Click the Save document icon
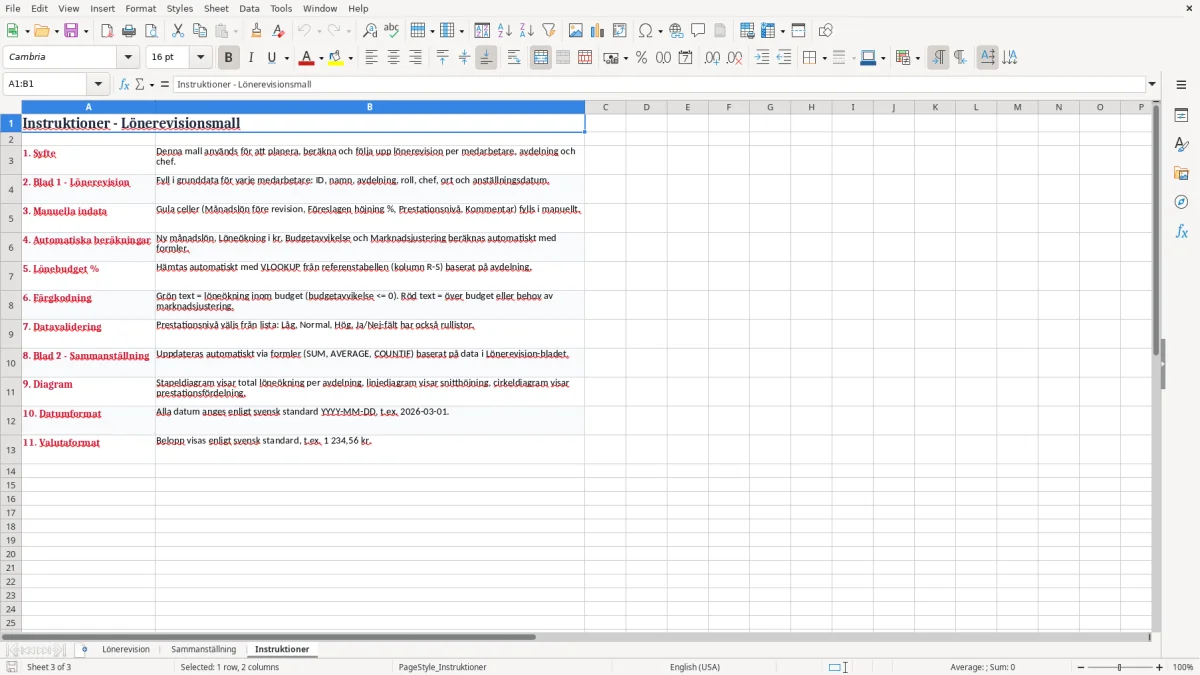 [x=71, y=31]
